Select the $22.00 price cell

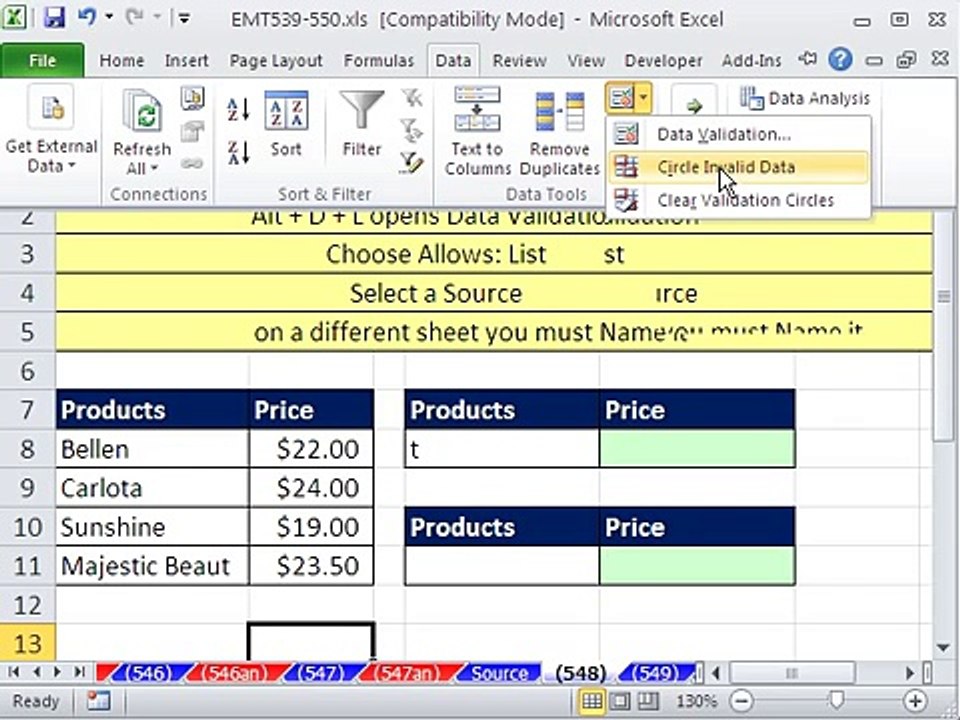click(312, 449)
